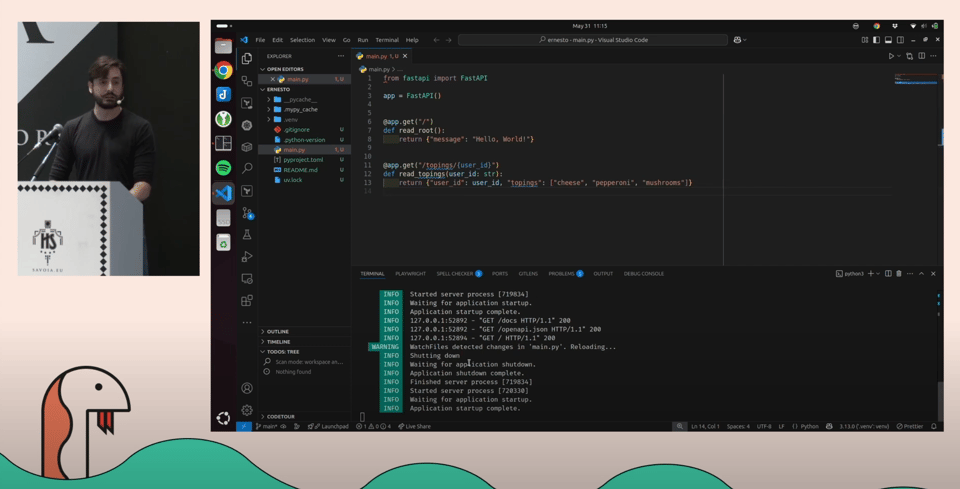
Task: Click Live Share in the status bar
Action: [415, 426]
